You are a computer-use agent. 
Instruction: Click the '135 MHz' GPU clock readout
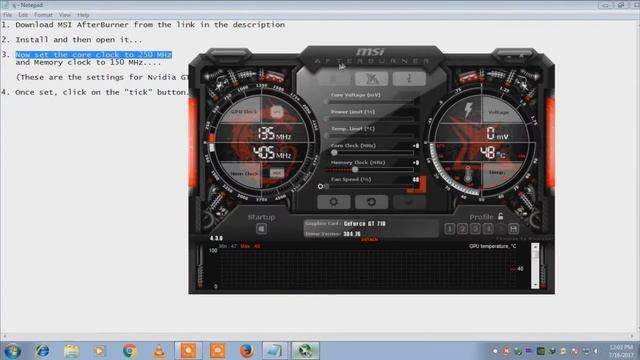pos(274,133)
